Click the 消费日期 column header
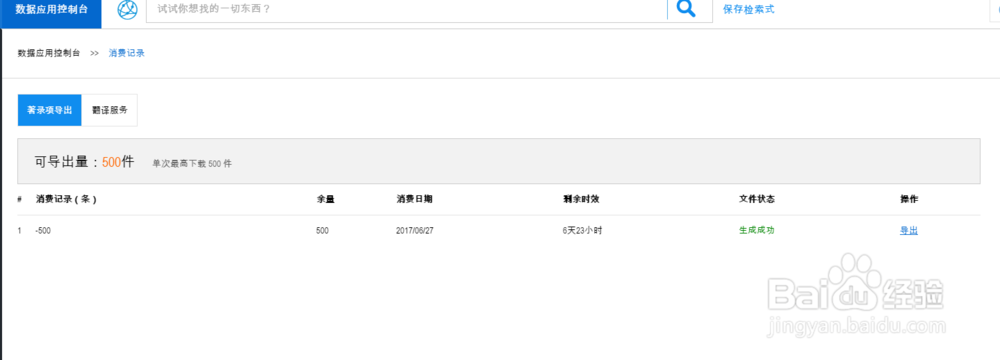 [414, 199]
